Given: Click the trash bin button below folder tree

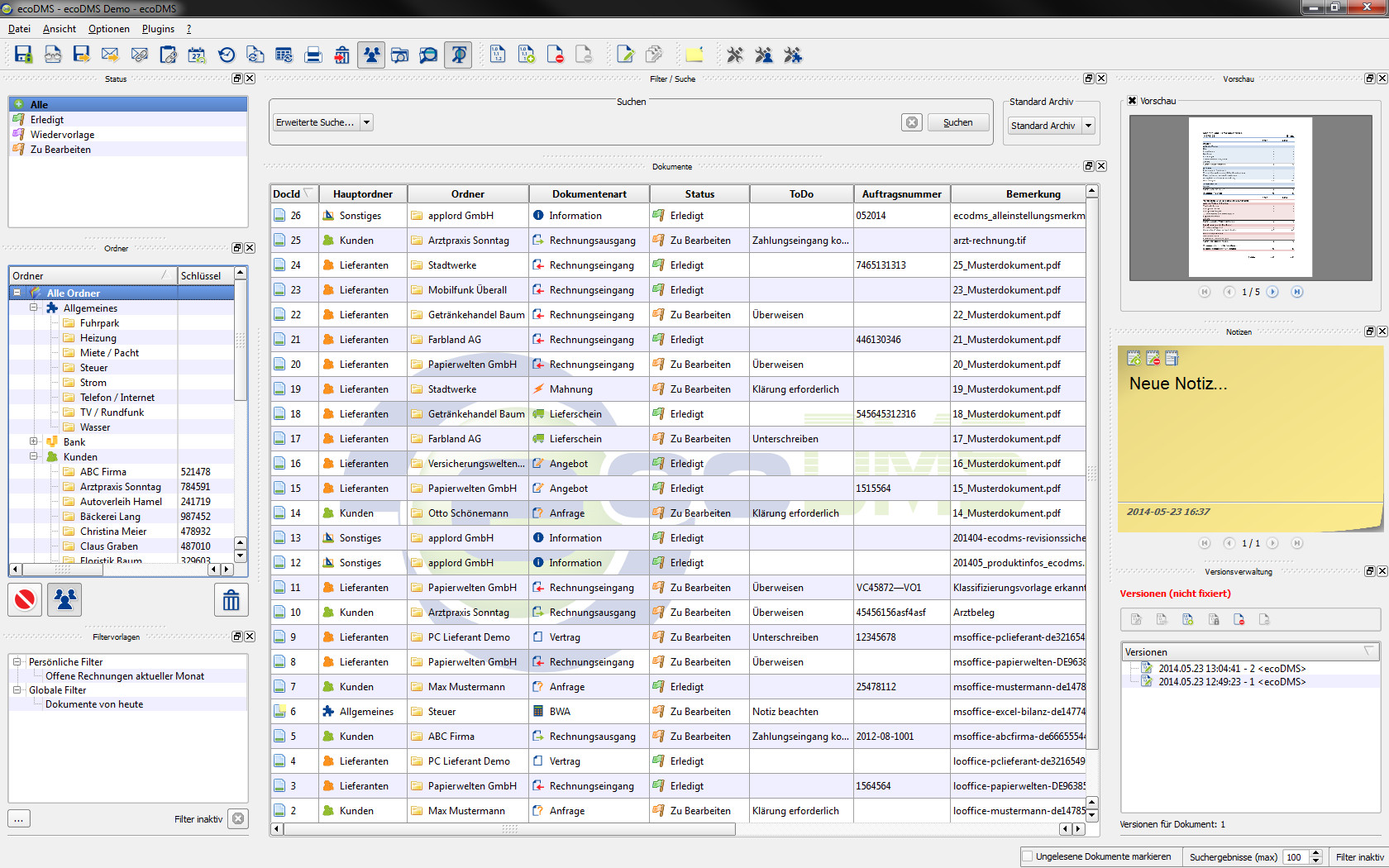Looking at the screenshot, I should click(x=231, y=600).
